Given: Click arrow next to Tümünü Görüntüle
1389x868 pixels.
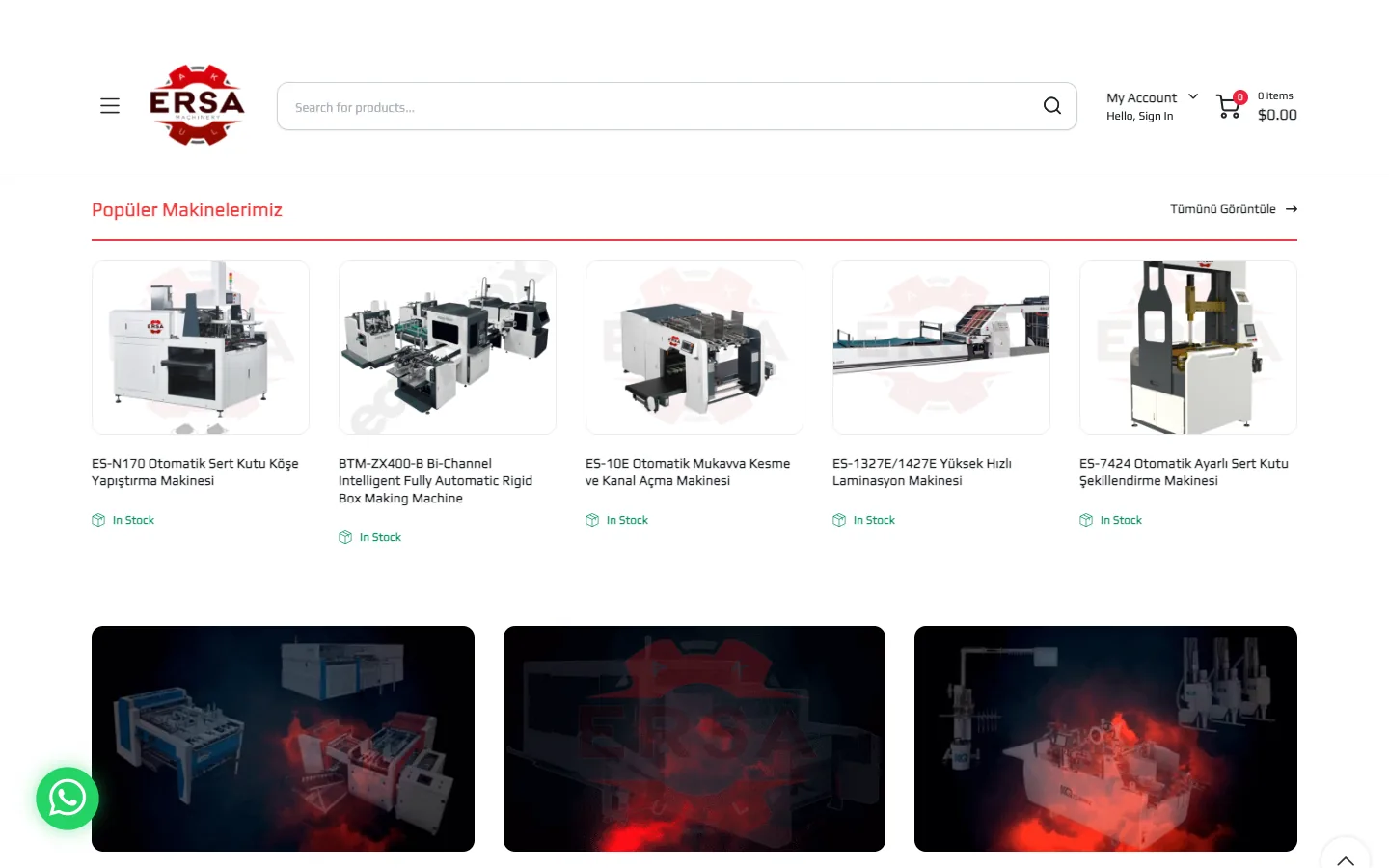Looking at the screenshot, I should tap(1292, 209).
